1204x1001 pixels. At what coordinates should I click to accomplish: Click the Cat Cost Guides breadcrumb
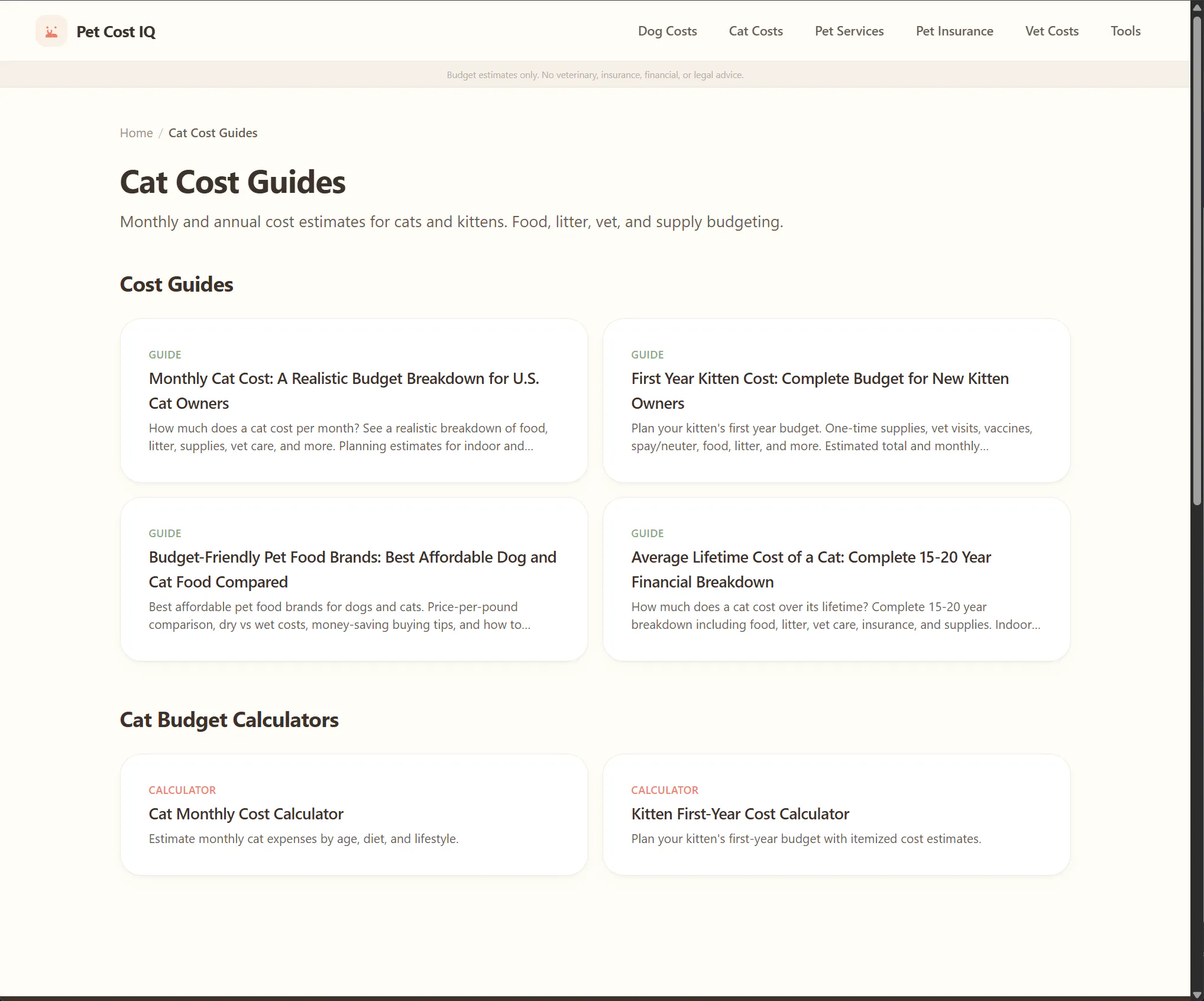click(x=213, y=133)
